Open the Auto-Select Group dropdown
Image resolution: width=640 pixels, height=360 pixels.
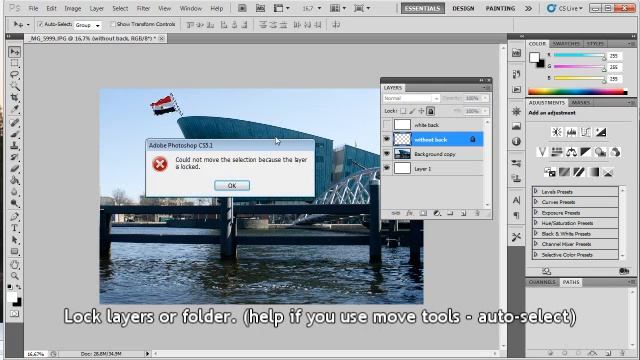[x=88, y=25]
